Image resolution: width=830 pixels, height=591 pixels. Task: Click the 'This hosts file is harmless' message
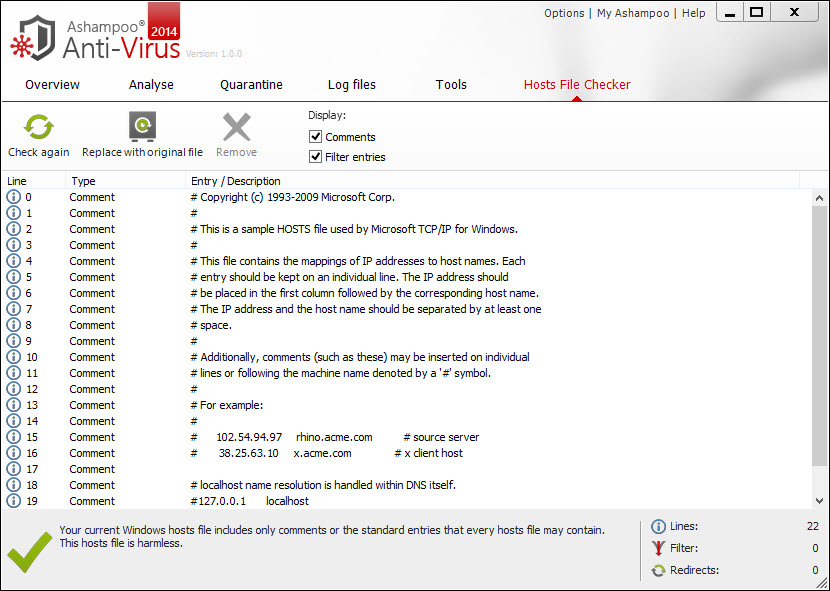click(121, 543)
